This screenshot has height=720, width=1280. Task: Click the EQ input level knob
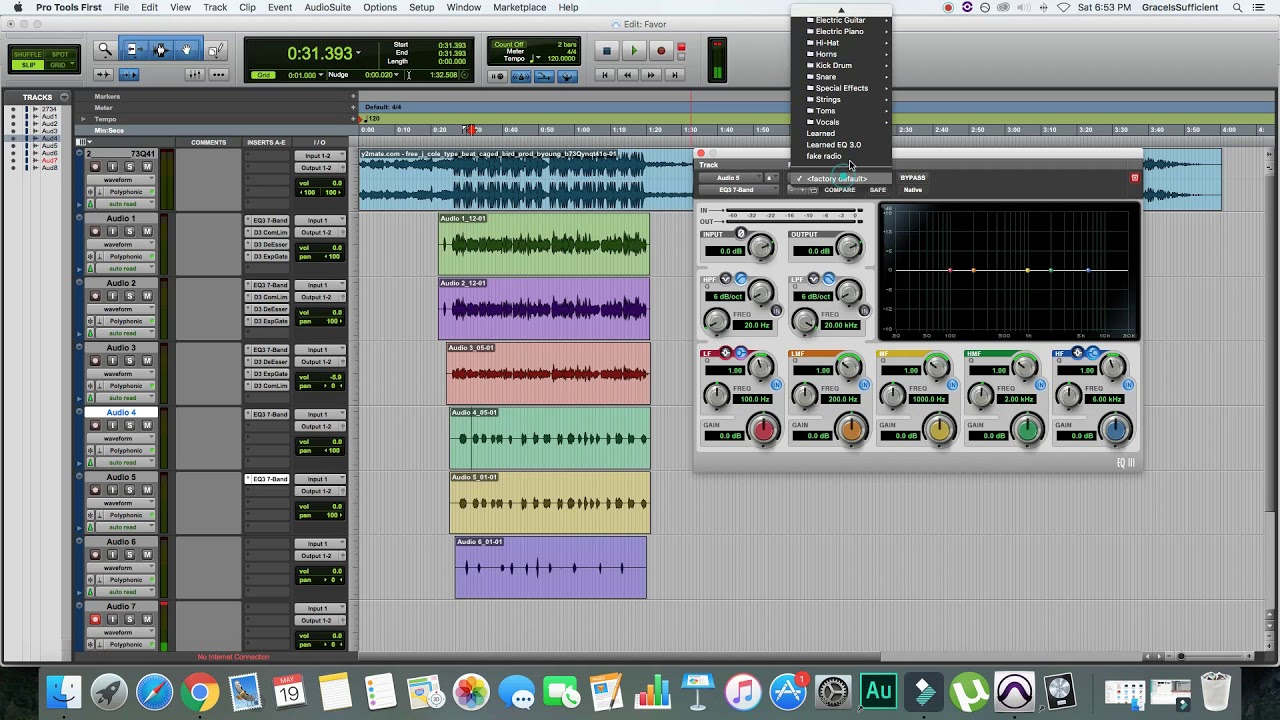coord(760,246)
